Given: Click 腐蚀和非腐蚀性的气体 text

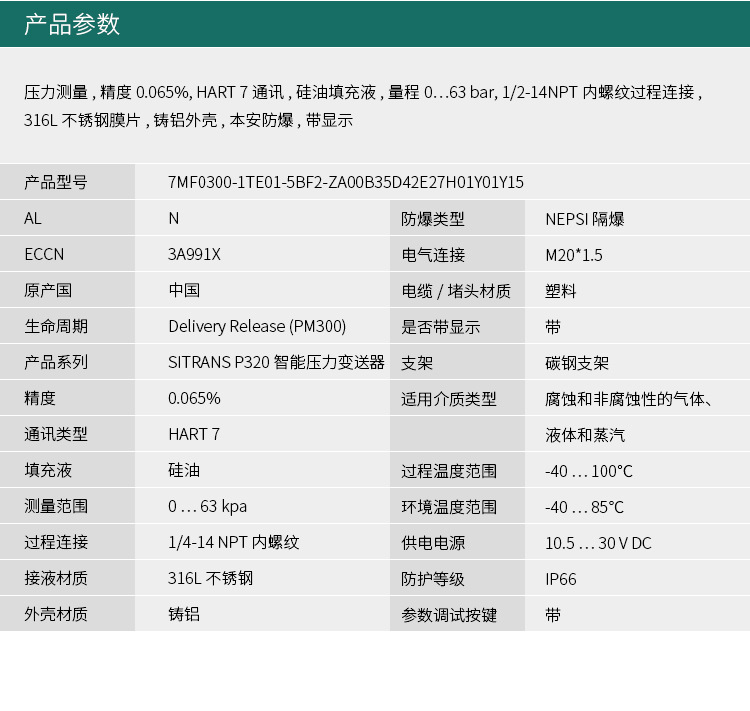Looking at the screenshot, I should click(x=625, y=399).
